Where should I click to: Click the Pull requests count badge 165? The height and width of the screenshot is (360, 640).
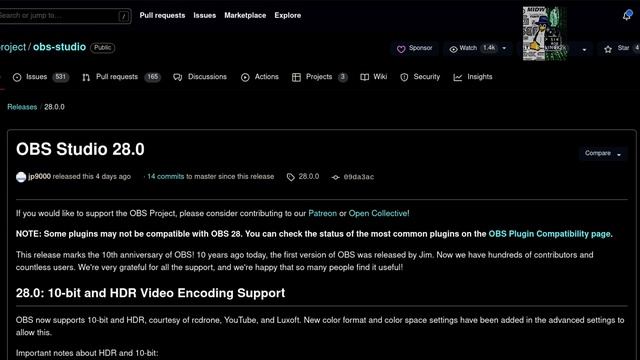pos(153,77)
